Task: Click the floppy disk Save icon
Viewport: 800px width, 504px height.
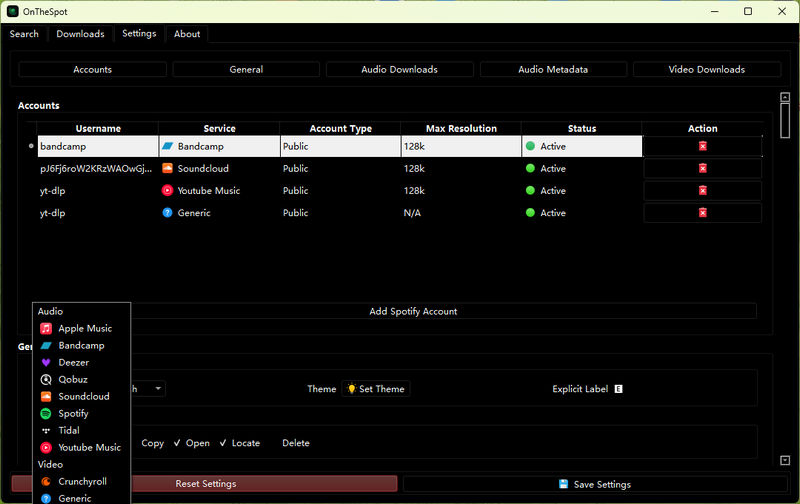Action: pyautogui.click(x=563, y=484)
